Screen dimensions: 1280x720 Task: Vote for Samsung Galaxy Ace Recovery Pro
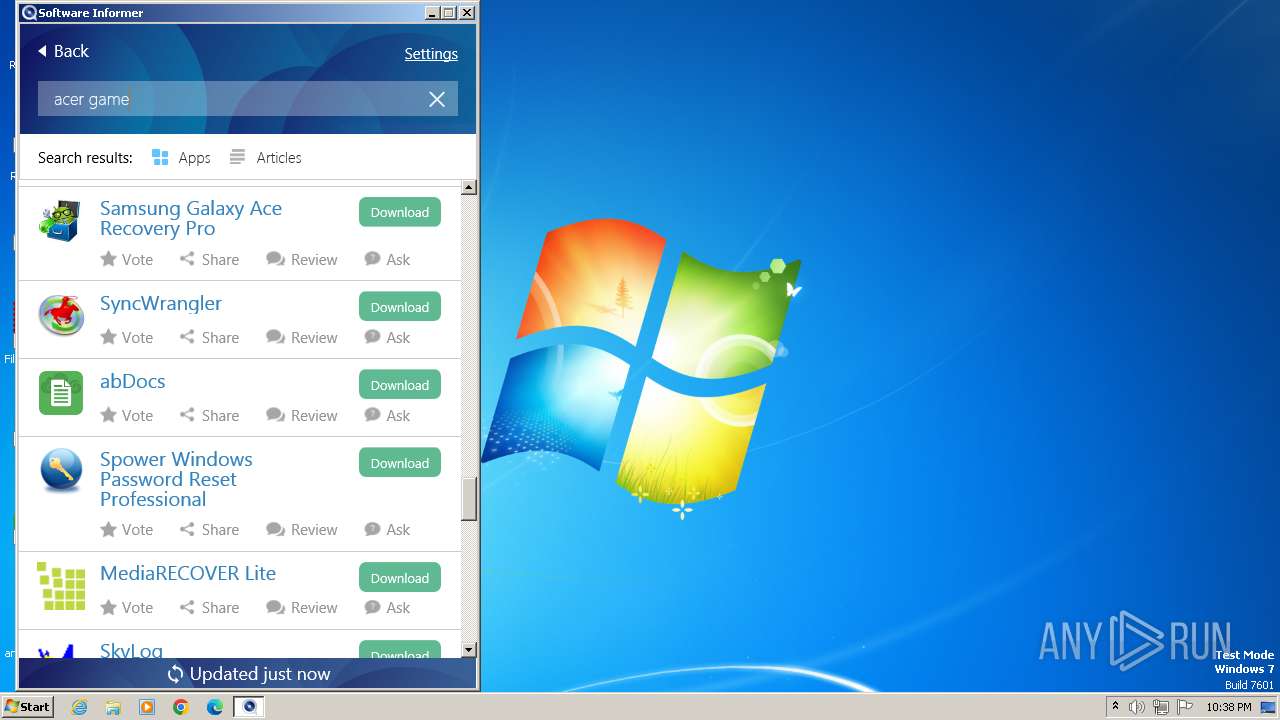[127, 259]
